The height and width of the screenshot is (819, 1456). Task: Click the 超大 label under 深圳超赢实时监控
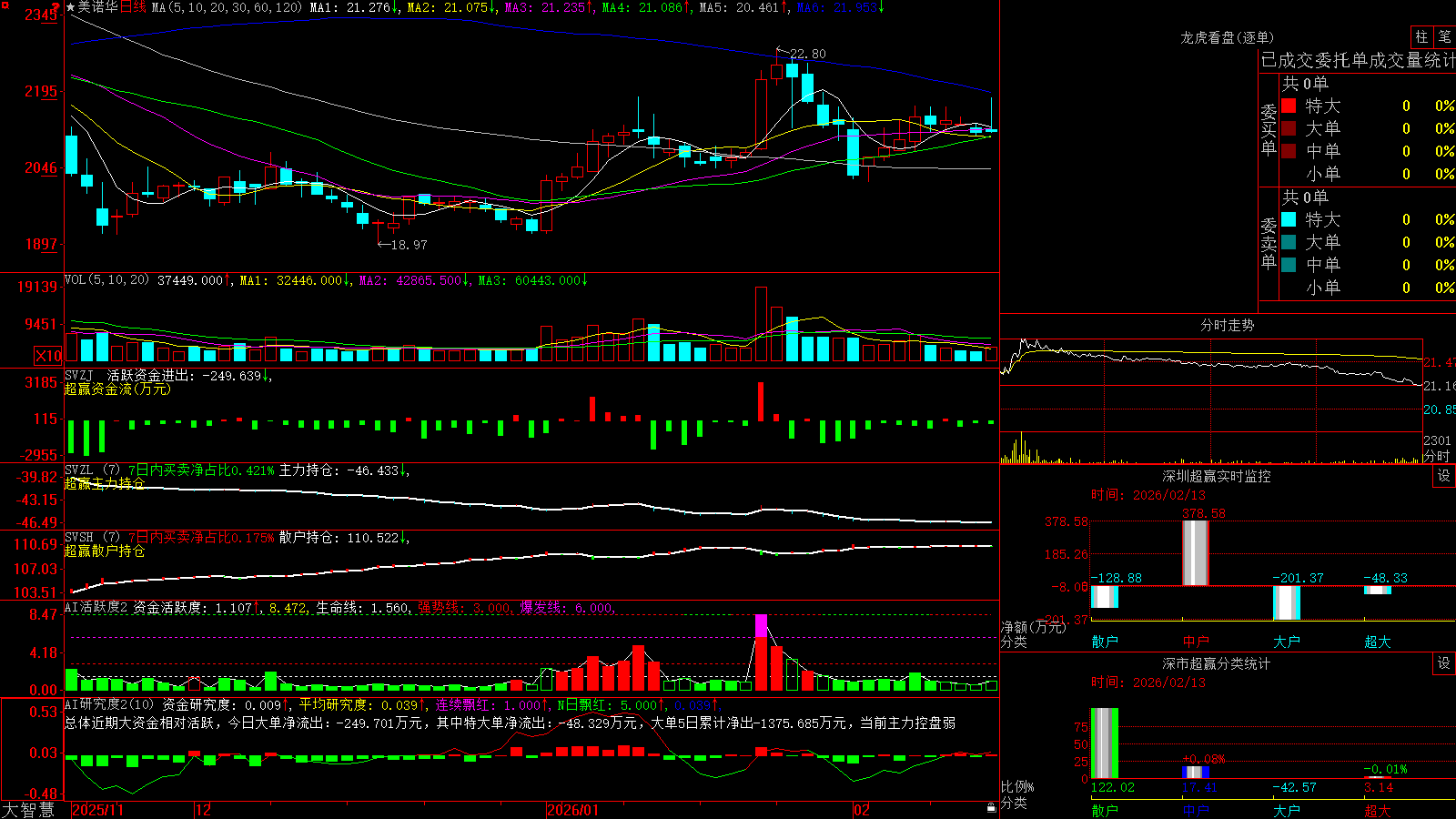coord(1377,642)
